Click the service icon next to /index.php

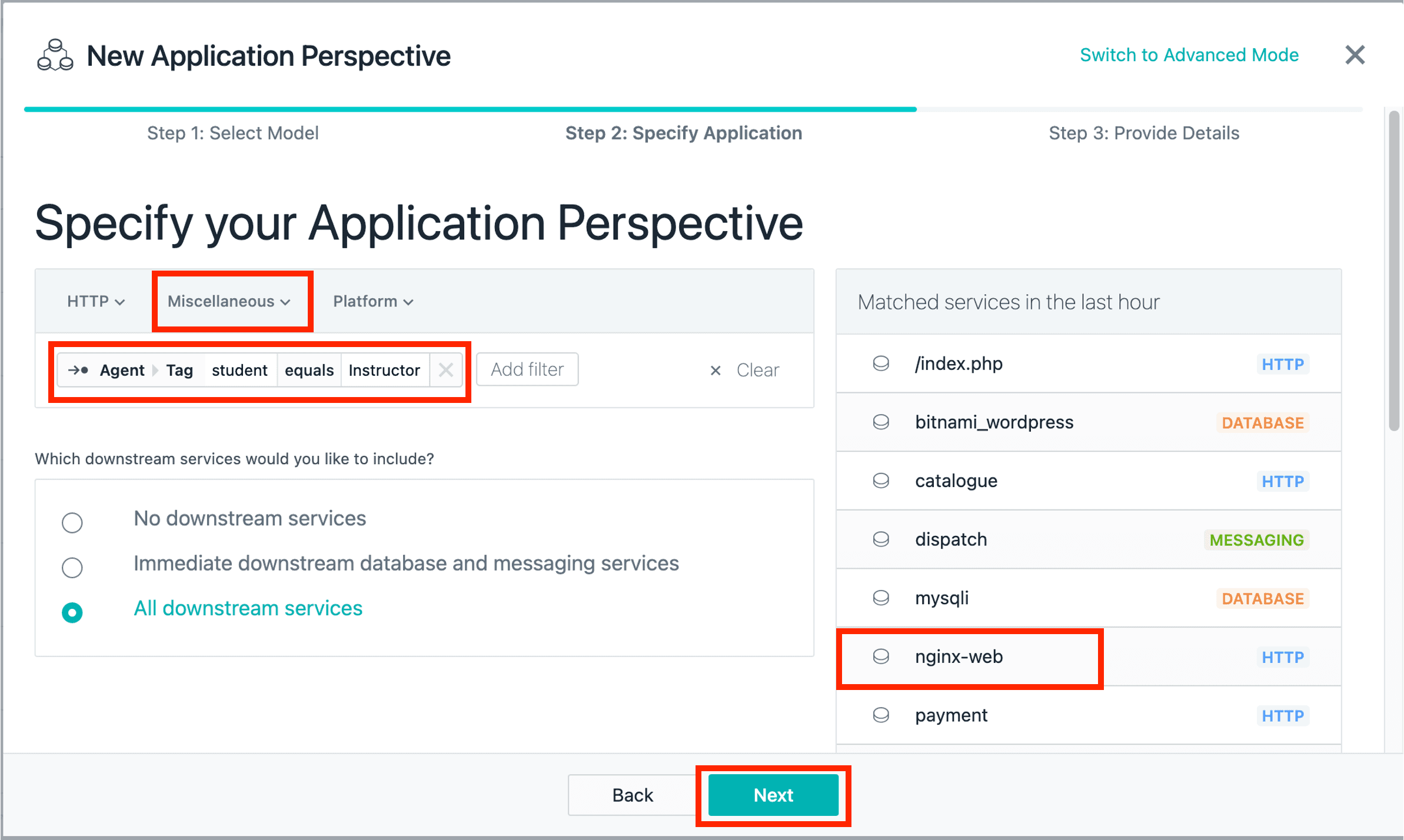pos(880,364)
